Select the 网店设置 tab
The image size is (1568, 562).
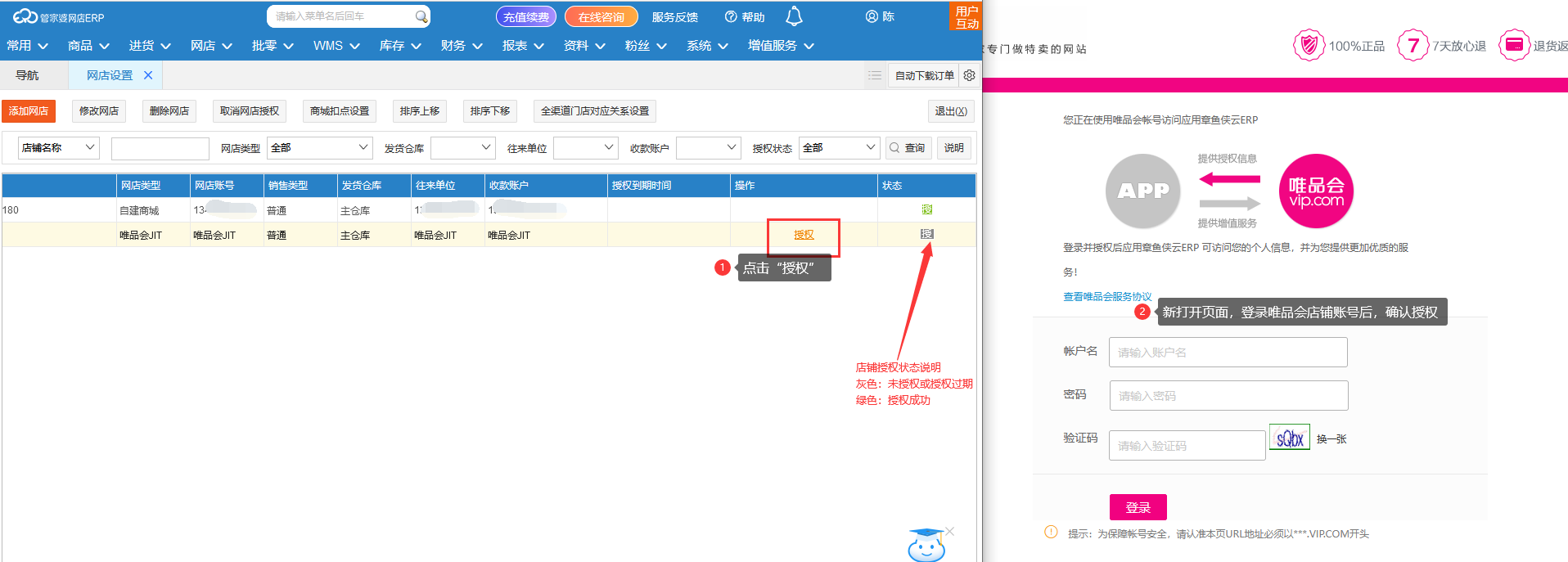[110, 75]
